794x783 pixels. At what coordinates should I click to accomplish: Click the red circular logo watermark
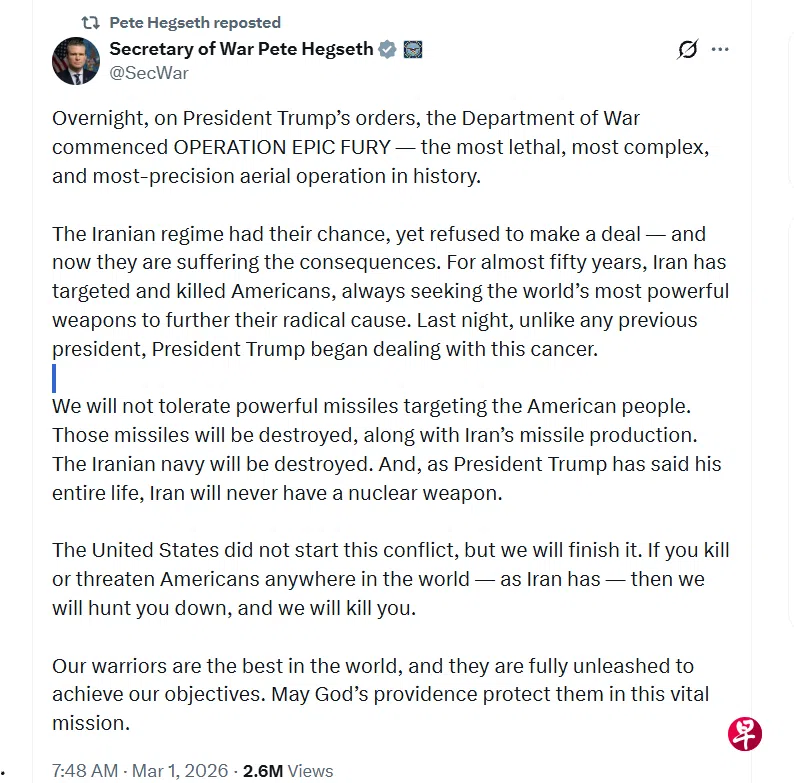point(745,734)
